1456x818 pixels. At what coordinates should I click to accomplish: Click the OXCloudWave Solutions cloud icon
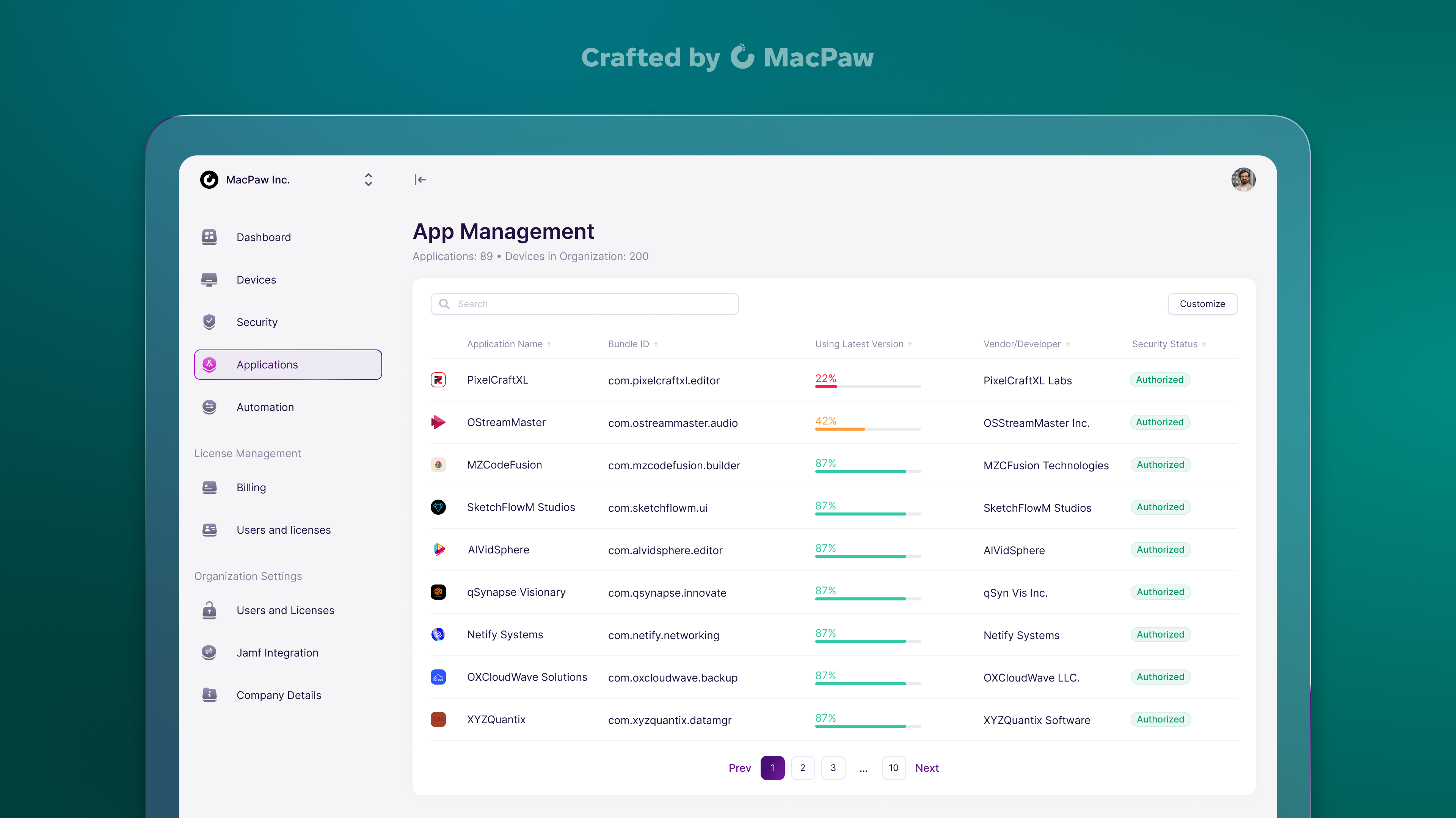(438, 677)
